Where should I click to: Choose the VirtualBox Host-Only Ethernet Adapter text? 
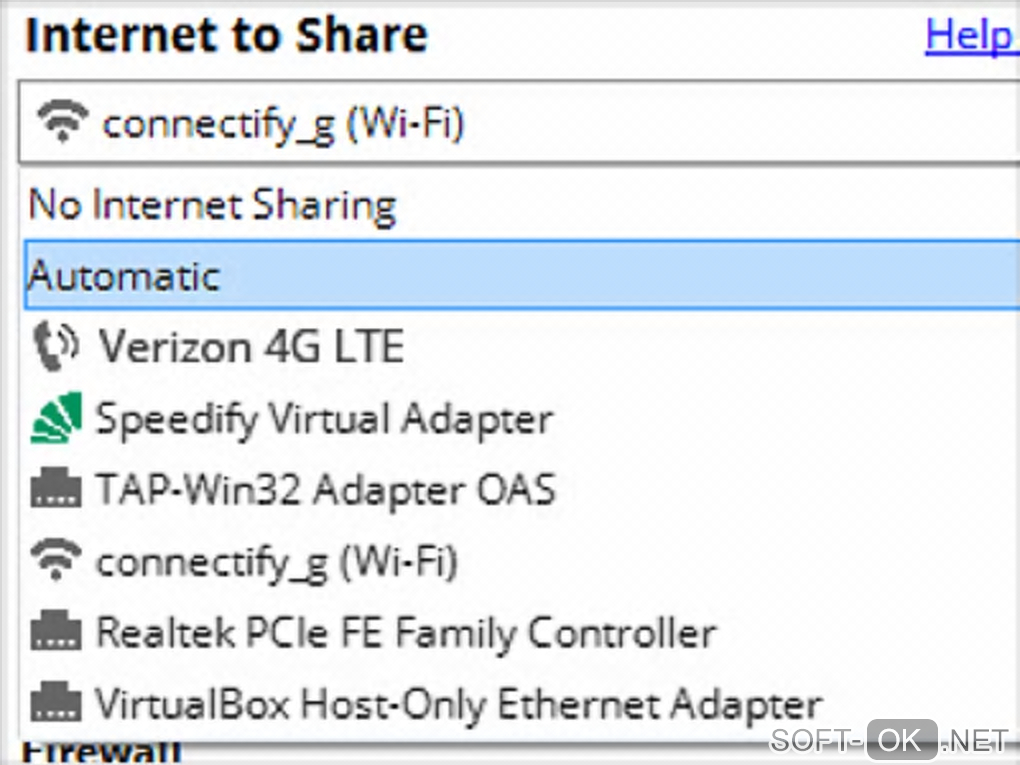tap(458, 704)
